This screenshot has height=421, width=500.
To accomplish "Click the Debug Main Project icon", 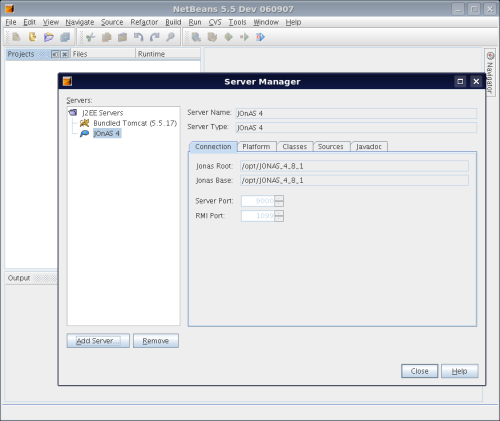I will click(244, 37).
